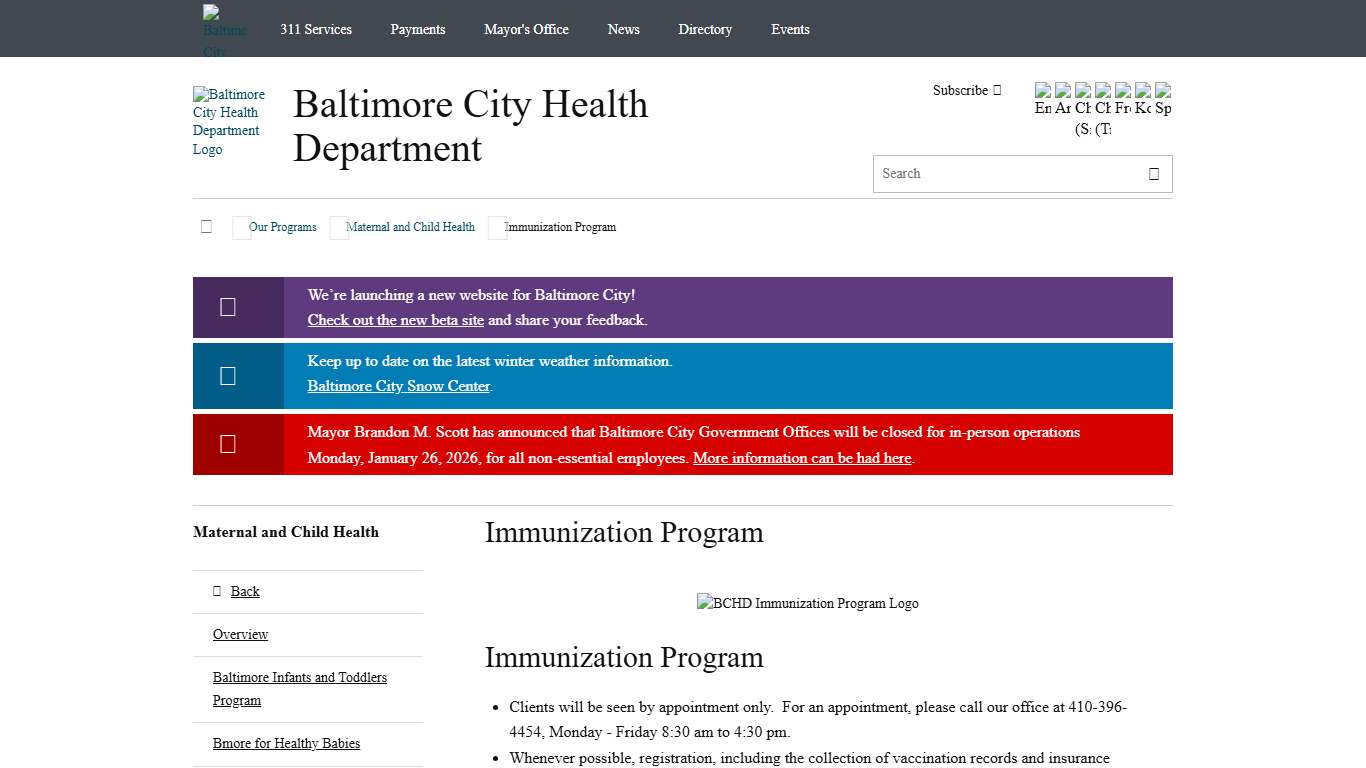Open the Bmore for Healthy Babies page
This screenshot has width=1366, height=768.
[286, 743]
